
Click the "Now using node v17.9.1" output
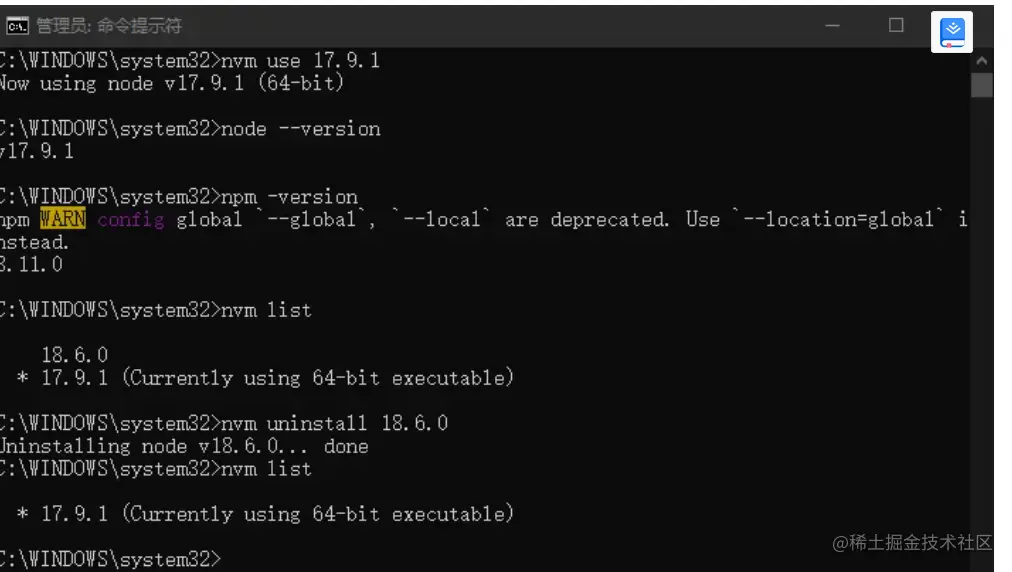point(171,84)
